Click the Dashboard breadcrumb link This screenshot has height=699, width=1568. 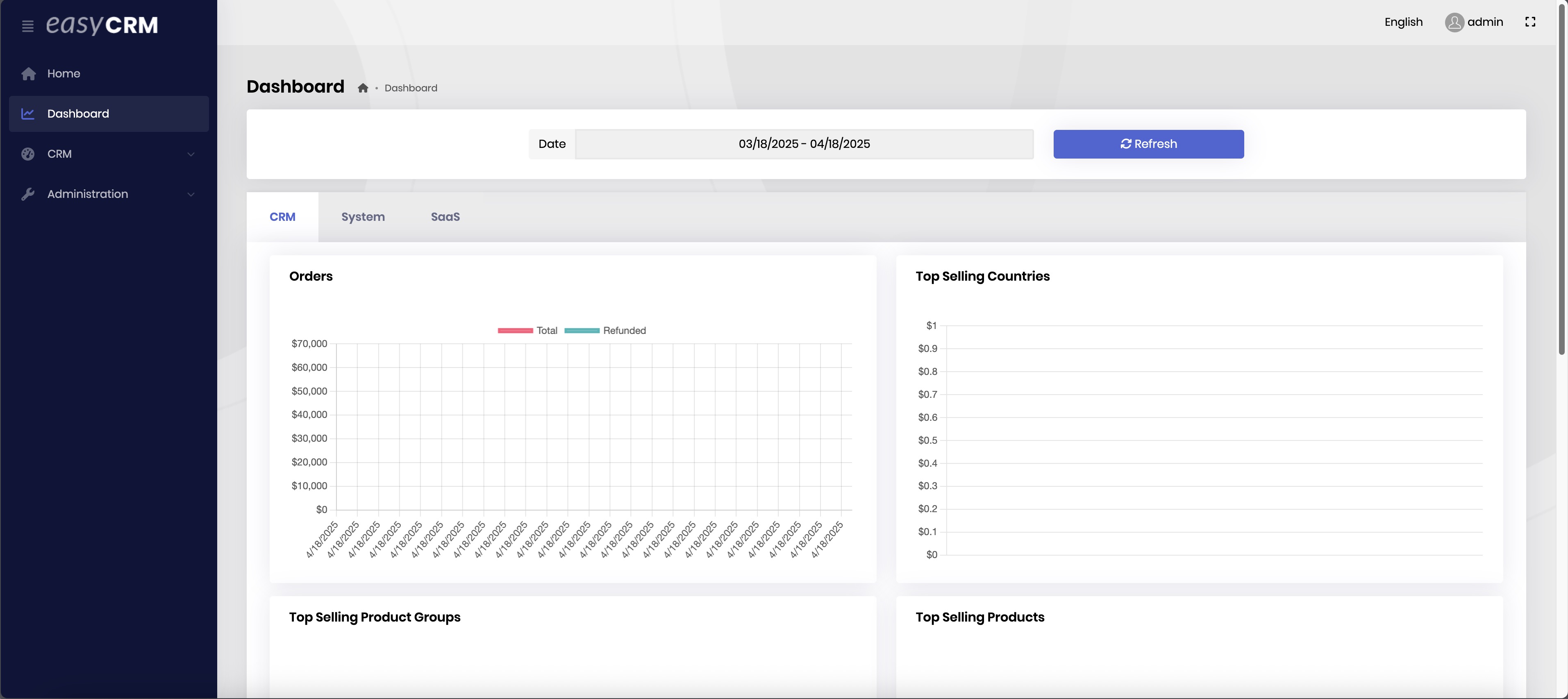(x=410, y=88)
